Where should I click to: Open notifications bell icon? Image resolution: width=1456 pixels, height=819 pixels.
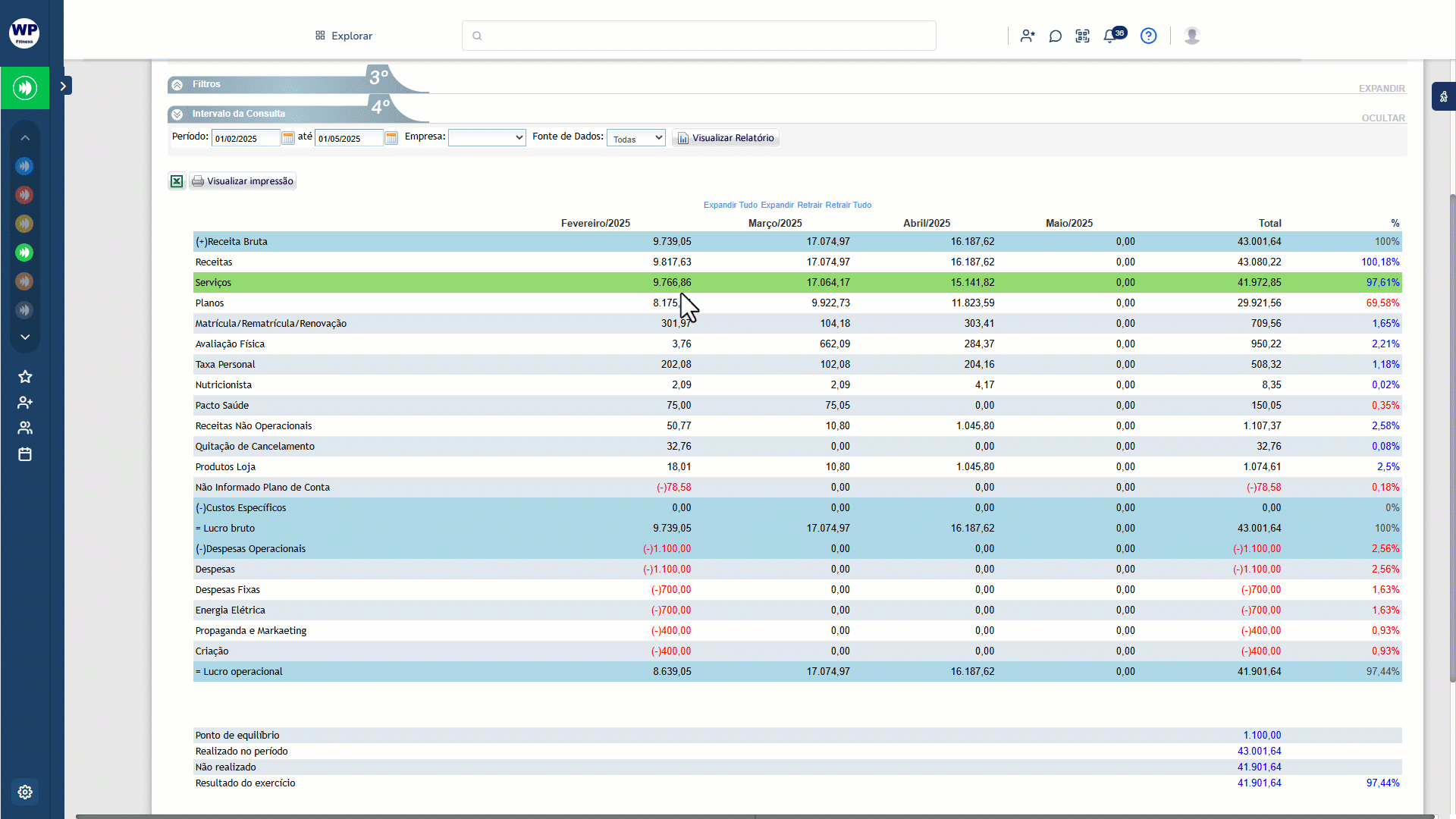1110,36
